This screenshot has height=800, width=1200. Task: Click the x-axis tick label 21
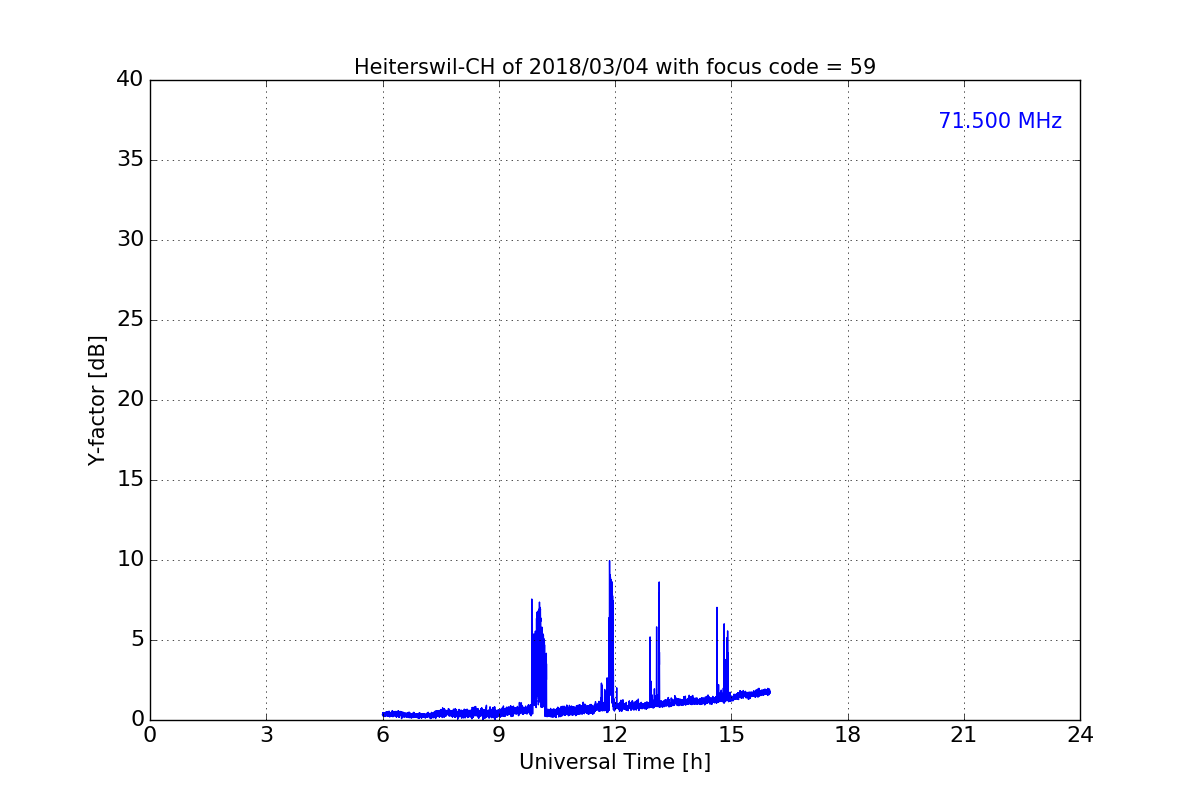click(964, 735)
